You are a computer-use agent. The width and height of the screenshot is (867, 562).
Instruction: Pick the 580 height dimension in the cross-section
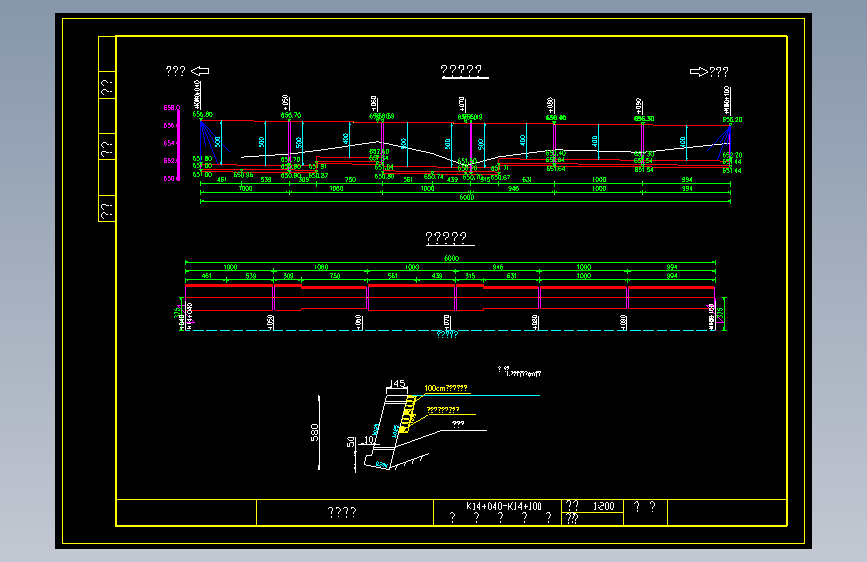(x=315, y=432)
